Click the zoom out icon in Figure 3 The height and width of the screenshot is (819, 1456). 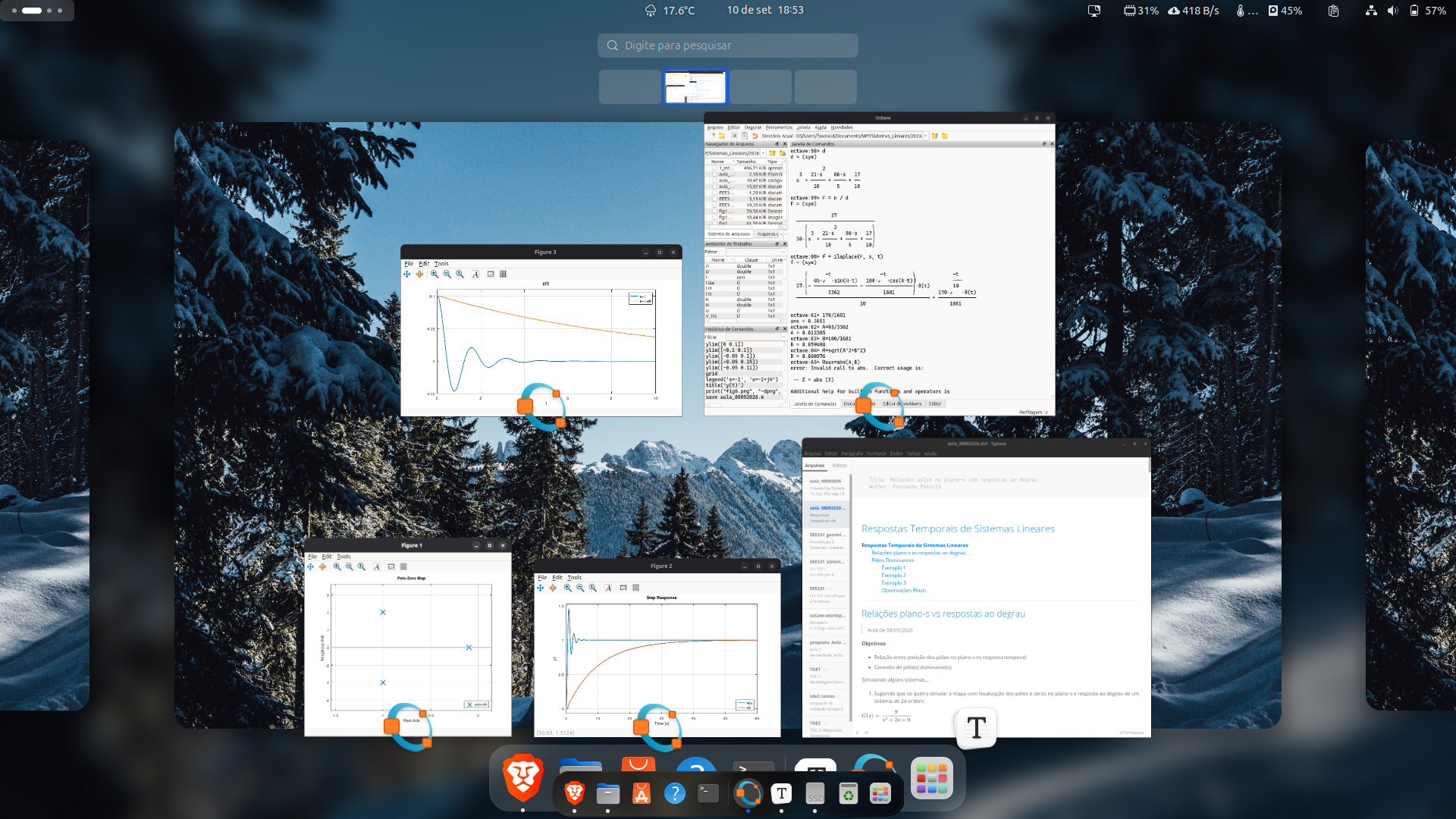pyautogui.click(x=447, y=275)
